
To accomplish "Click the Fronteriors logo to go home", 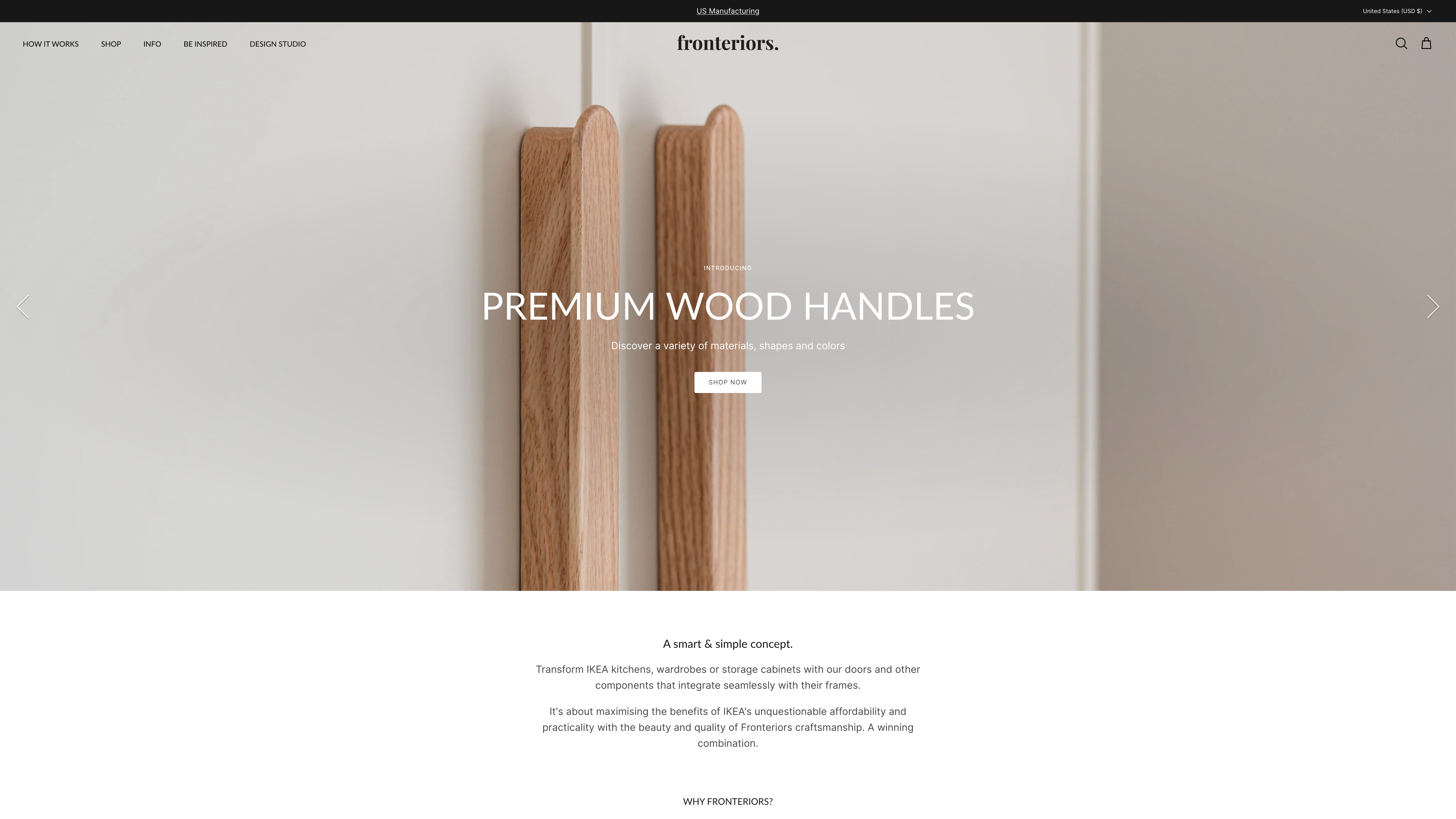I will (728, 43).
